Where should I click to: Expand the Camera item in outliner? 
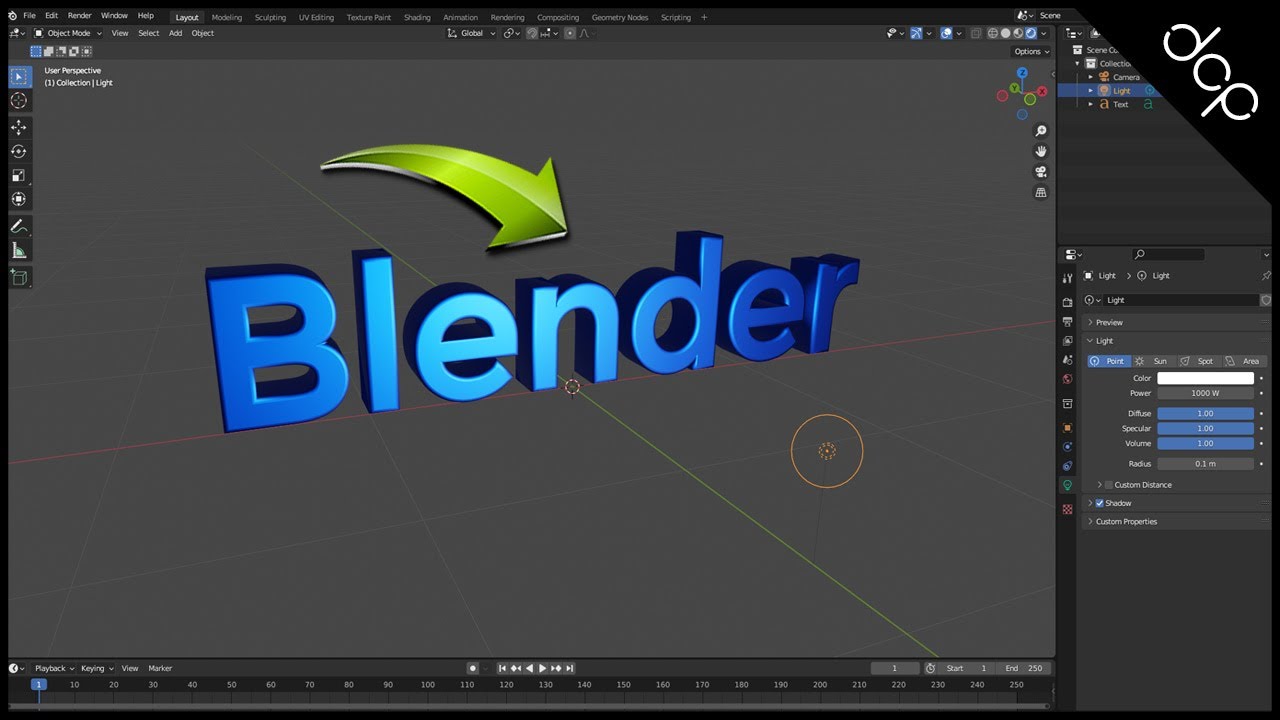1091,77
